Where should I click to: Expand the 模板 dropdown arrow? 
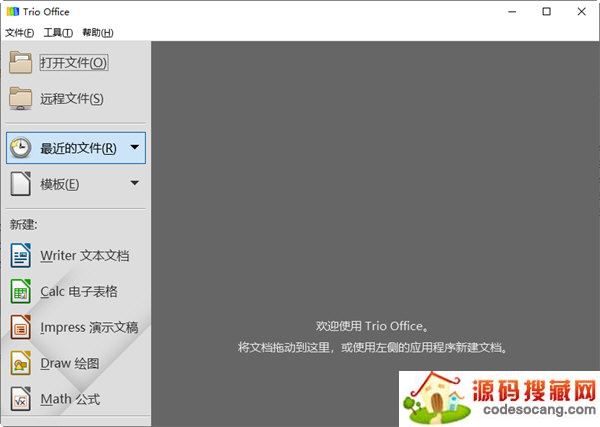click(x=135, y=183)
